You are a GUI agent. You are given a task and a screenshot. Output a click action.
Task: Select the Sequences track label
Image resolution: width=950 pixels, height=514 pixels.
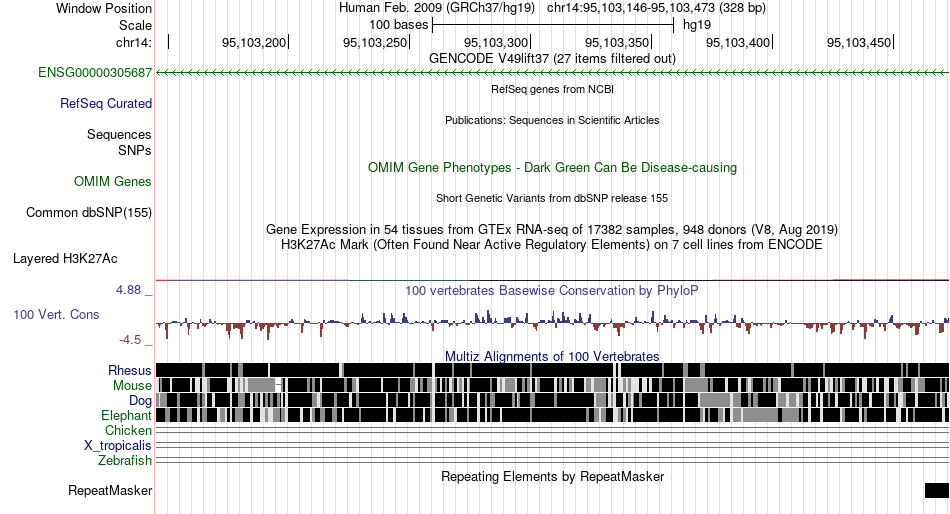point(119,135)
